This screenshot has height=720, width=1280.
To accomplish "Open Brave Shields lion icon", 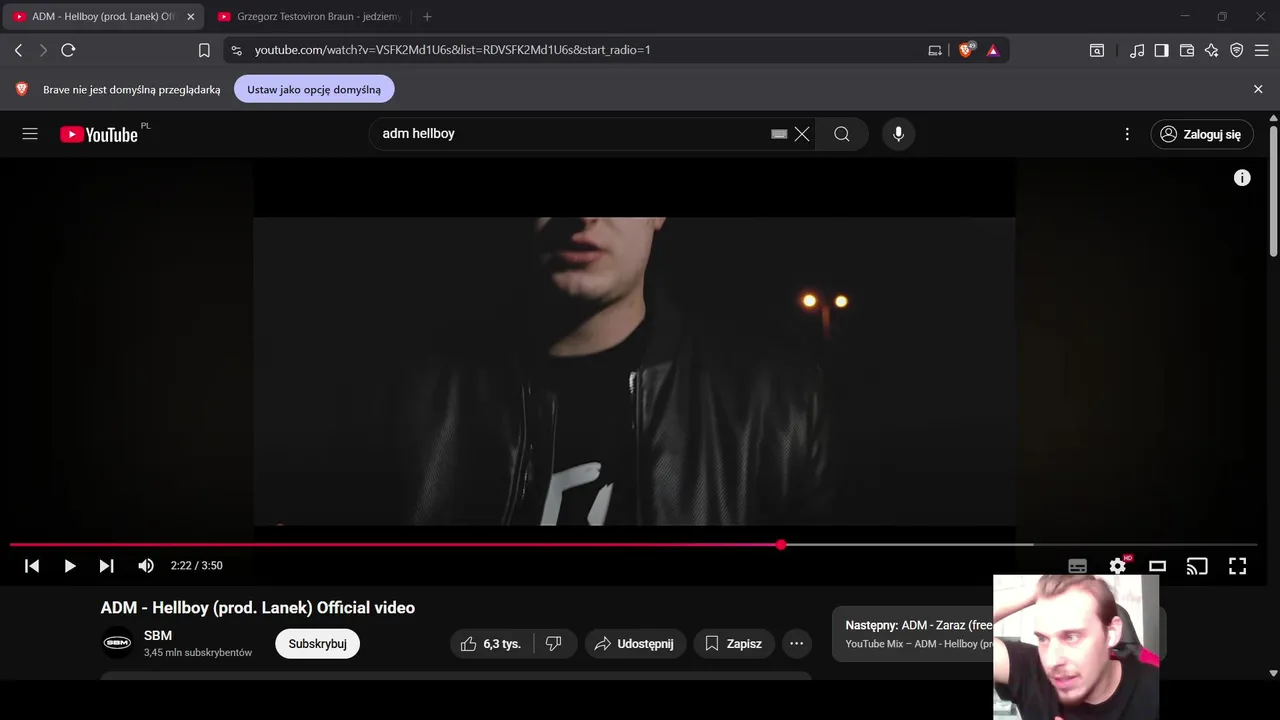I will (x=966, y=50).
